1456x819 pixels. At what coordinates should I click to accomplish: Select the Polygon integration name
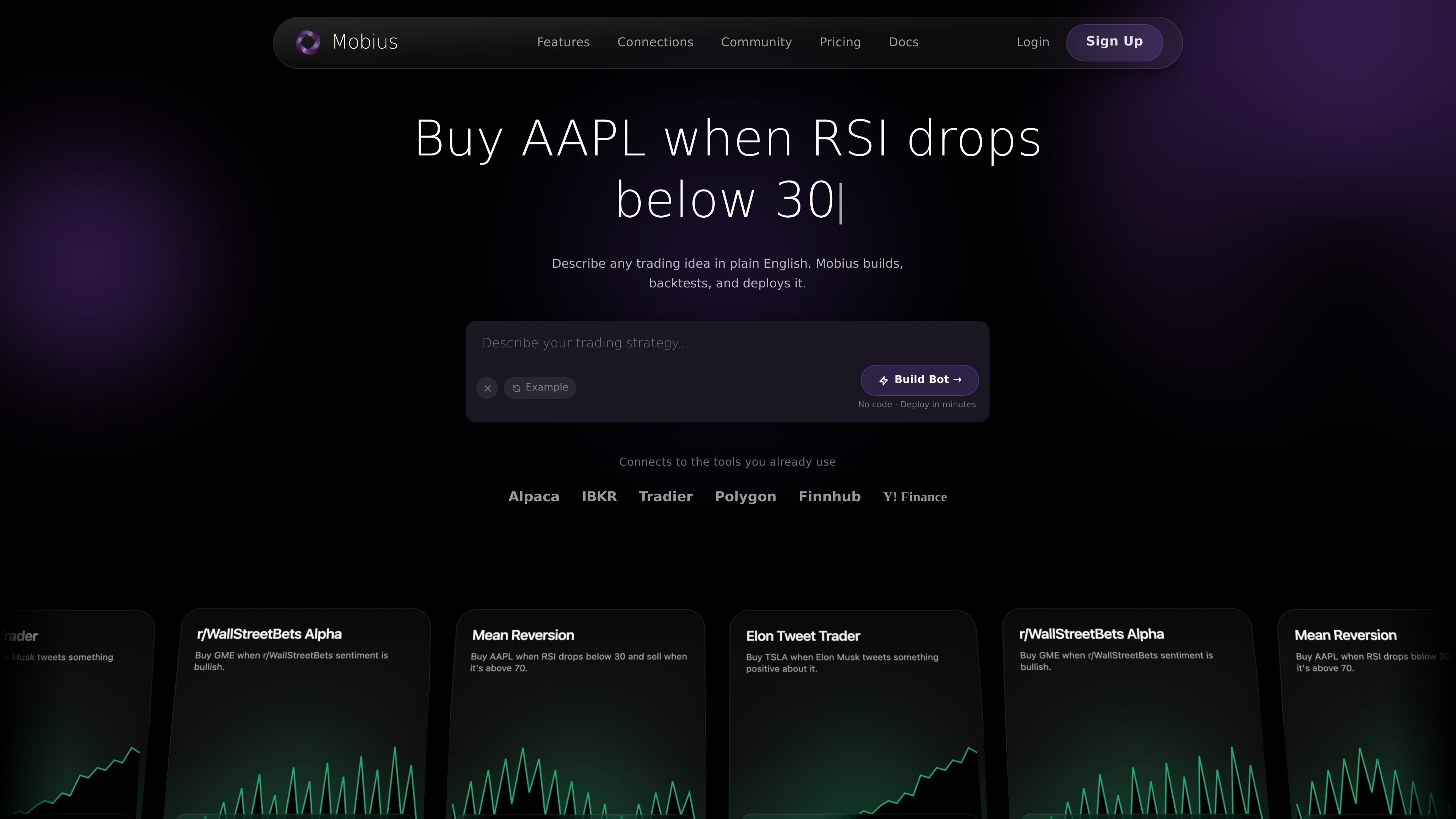[745, 497]
